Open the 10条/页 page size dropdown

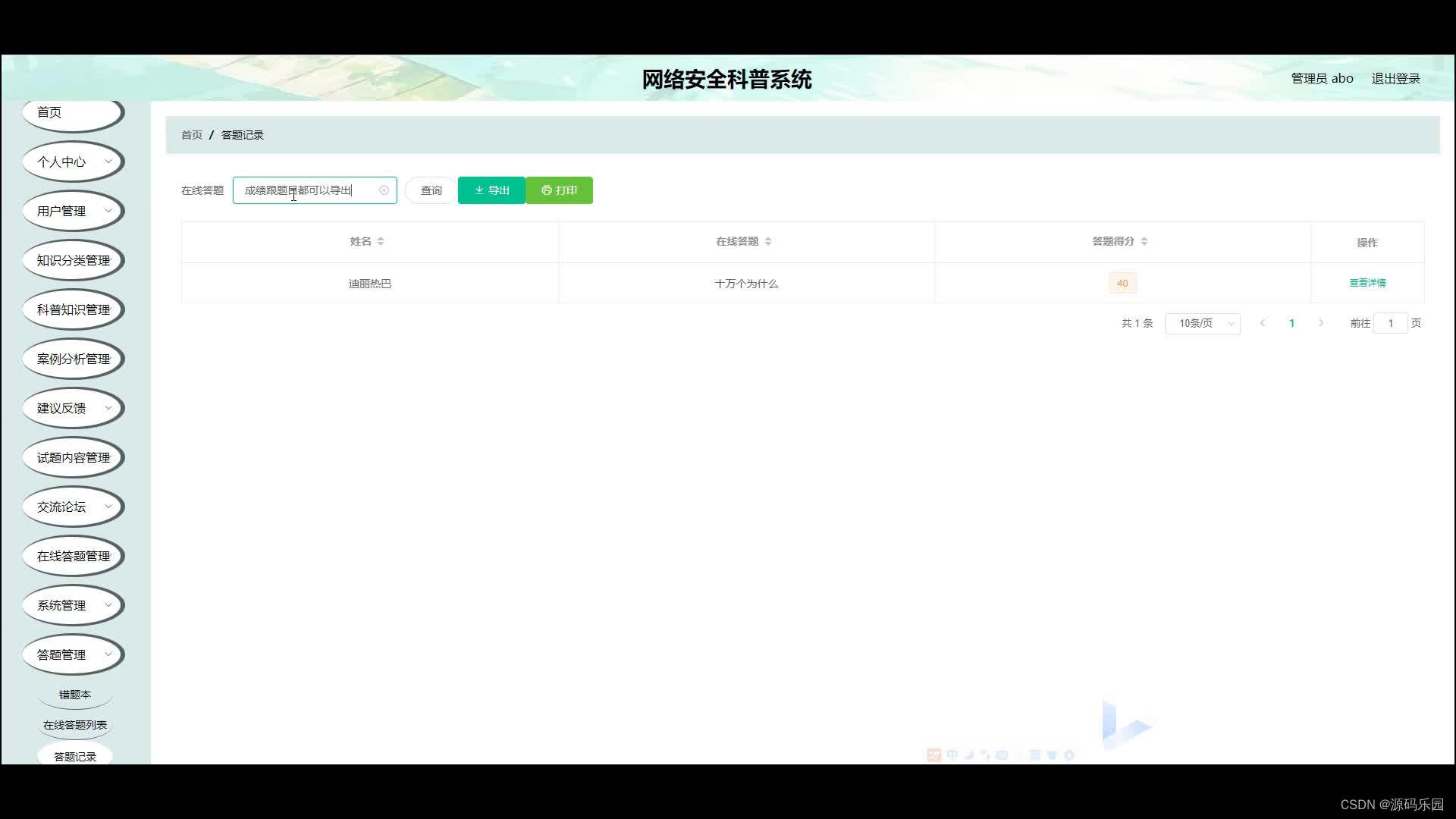click(1203, 324)
